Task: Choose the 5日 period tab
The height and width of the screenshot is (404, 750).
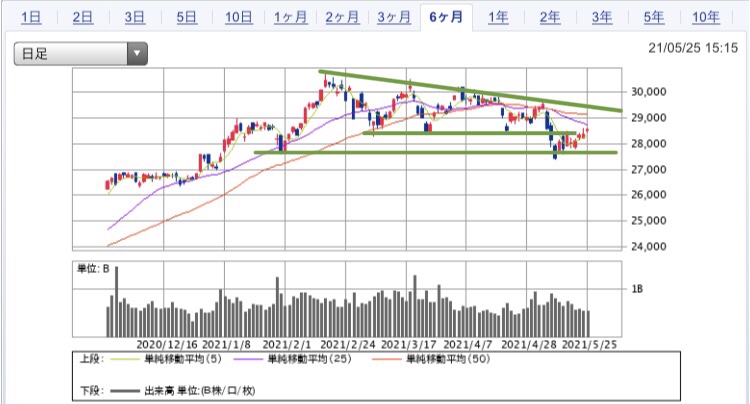Action: pos(187,18)
